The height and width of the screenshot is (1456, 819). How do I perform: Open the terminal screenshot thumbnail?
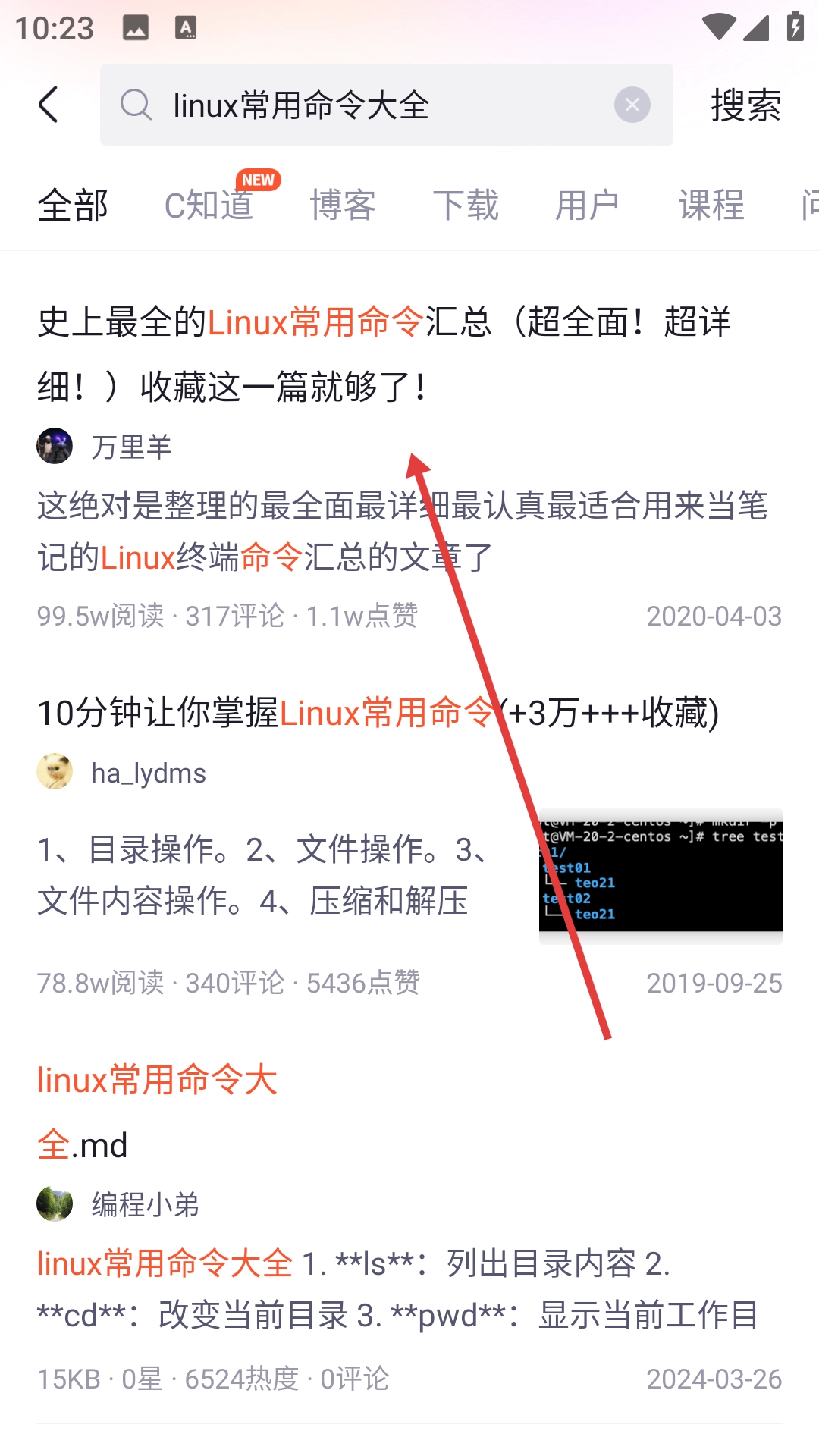click(661, 876)
